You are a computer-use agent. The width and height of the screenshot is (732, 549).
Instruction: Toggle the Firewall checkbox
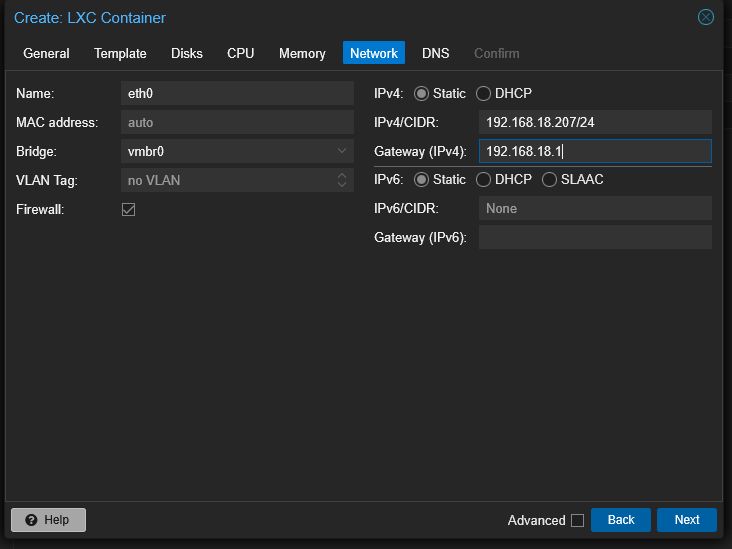coord(128,209)
